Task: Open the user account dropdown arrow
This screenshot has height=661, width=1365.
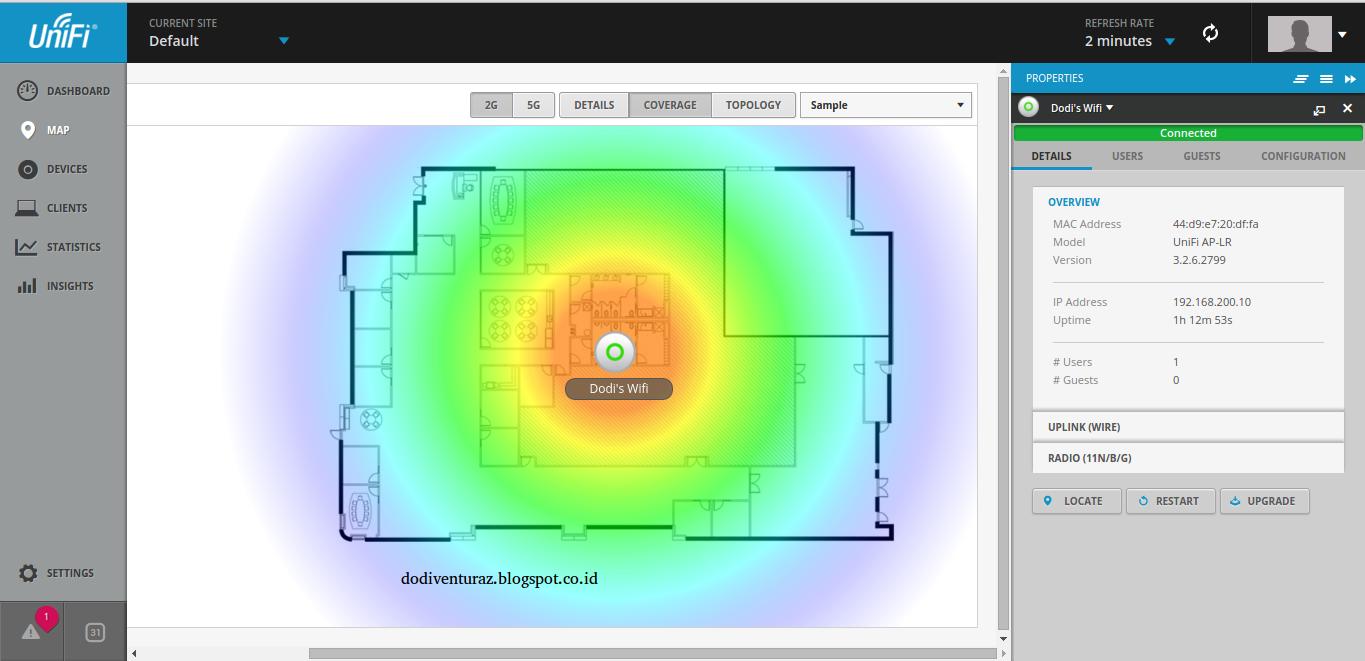Action: (x=1342, y=34)
